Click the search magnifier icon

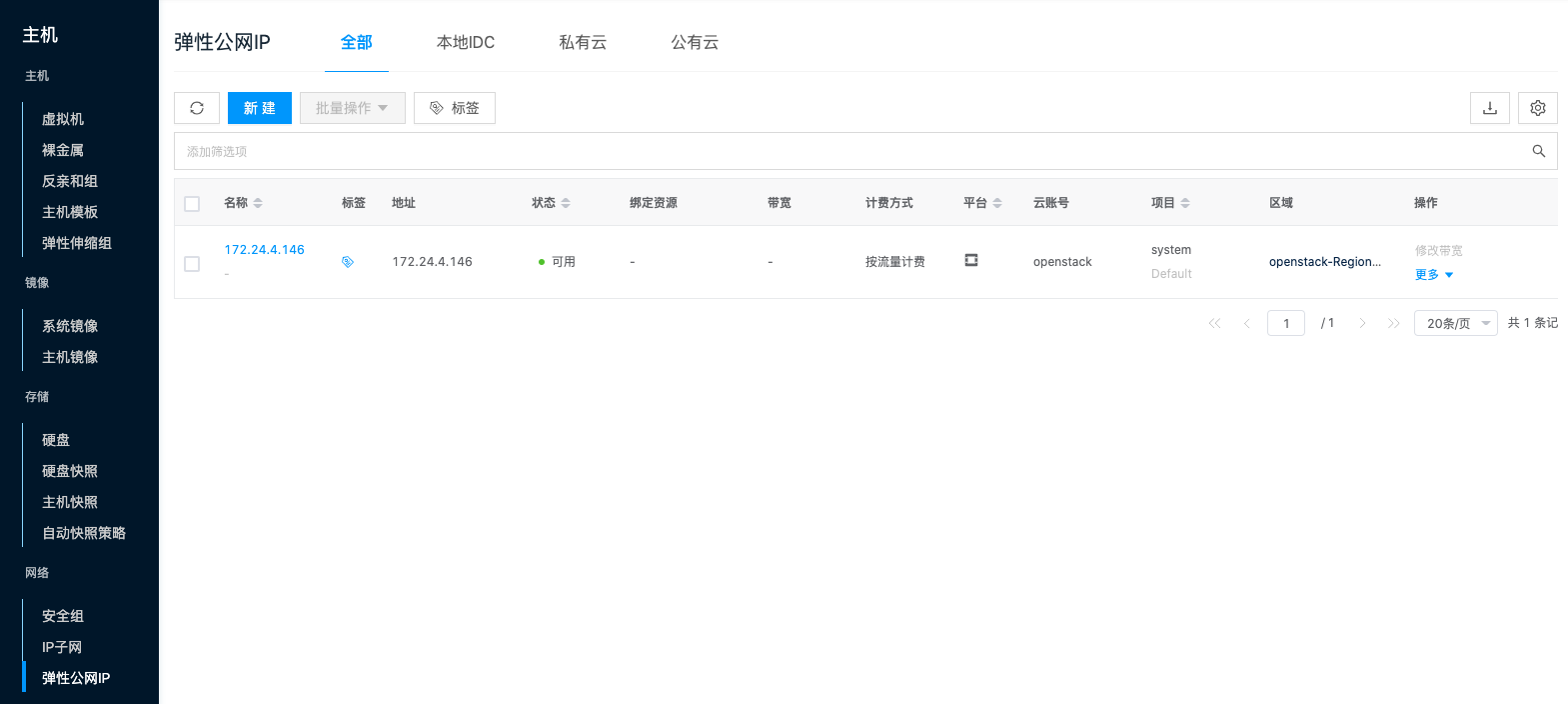[x=1538, y=151]
